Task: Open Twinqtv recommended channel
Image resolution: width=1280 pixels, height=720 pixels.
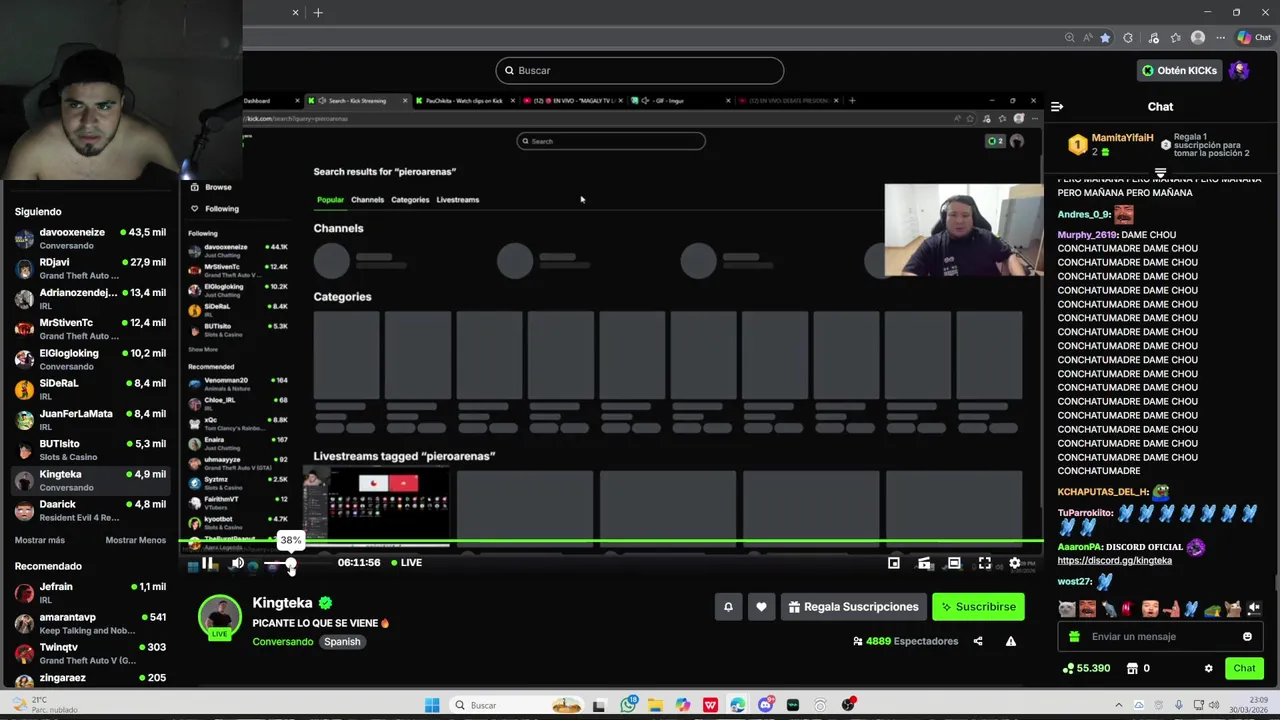Action: [91, 653]
